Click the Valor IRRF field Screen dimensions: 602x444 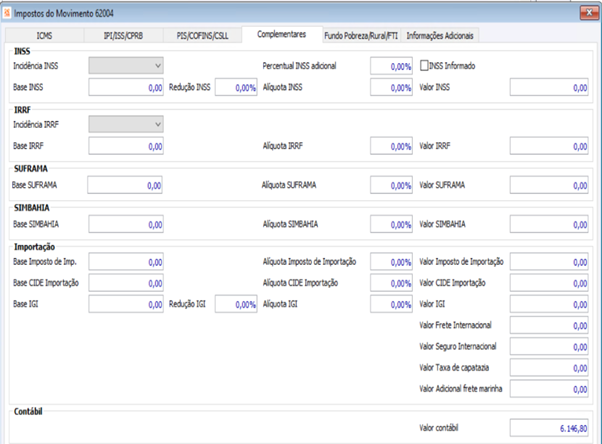[x=549, y=146]
